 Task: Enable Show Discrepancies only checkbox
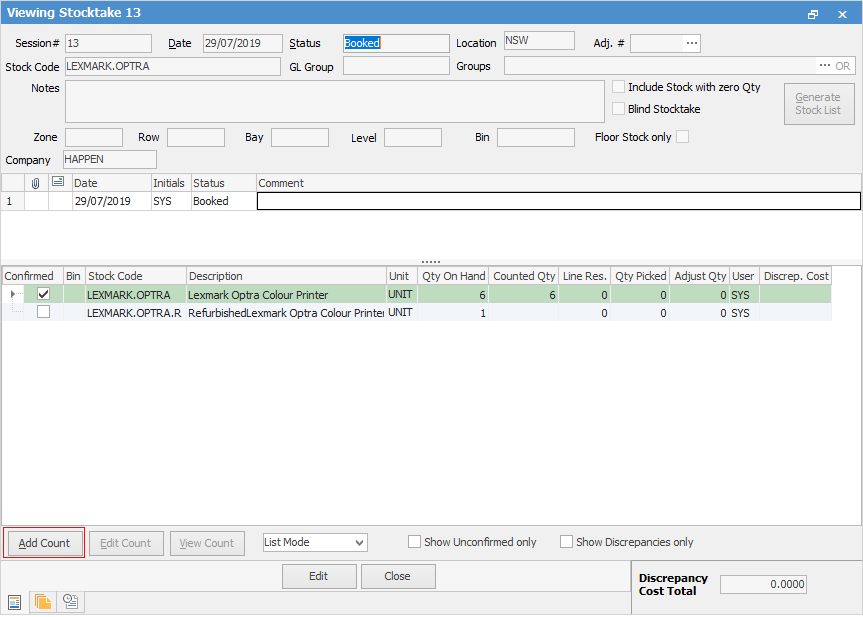click(567, 542)
